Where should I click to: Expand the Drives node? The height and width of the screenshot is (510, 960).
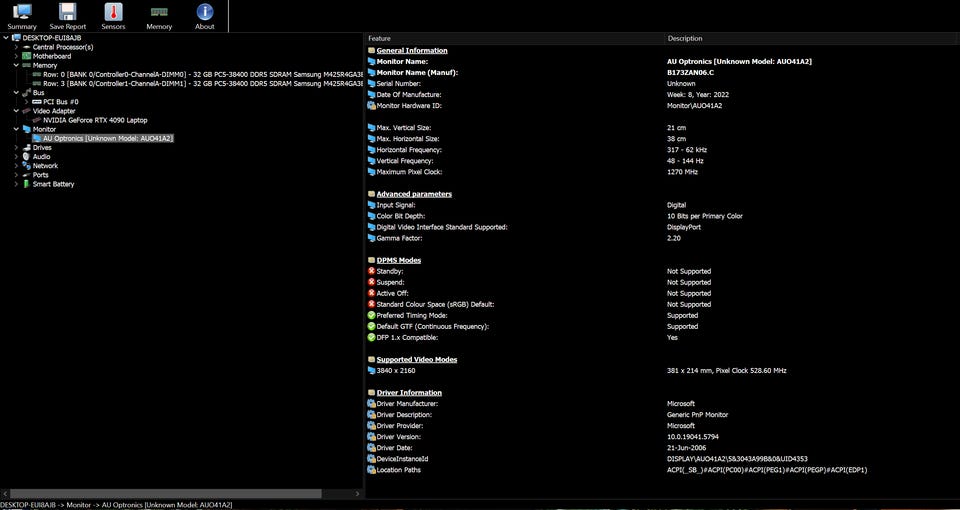click(17, 148)
